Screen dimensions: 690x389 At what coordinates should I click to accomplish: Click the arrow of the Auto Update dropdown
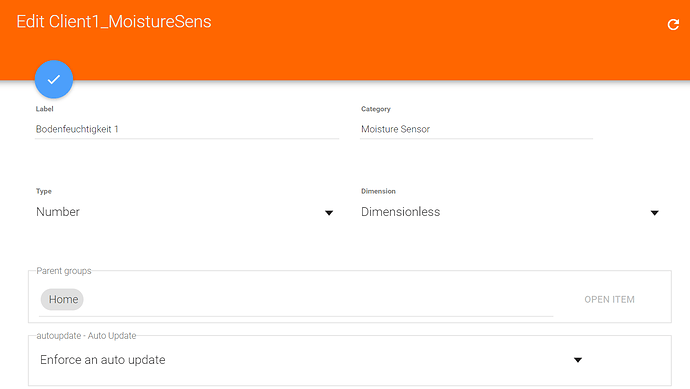click(578, 360)
